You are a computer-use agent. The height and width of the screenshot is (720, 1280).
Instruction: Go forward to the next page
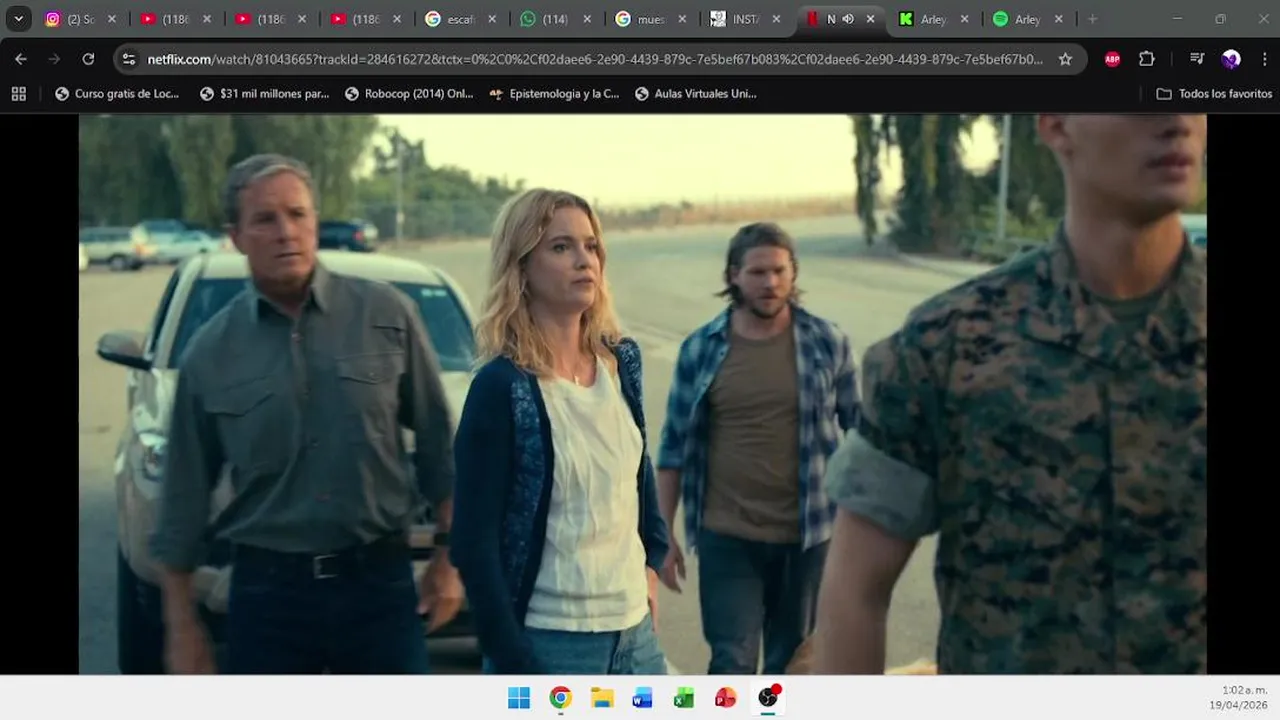54,59
